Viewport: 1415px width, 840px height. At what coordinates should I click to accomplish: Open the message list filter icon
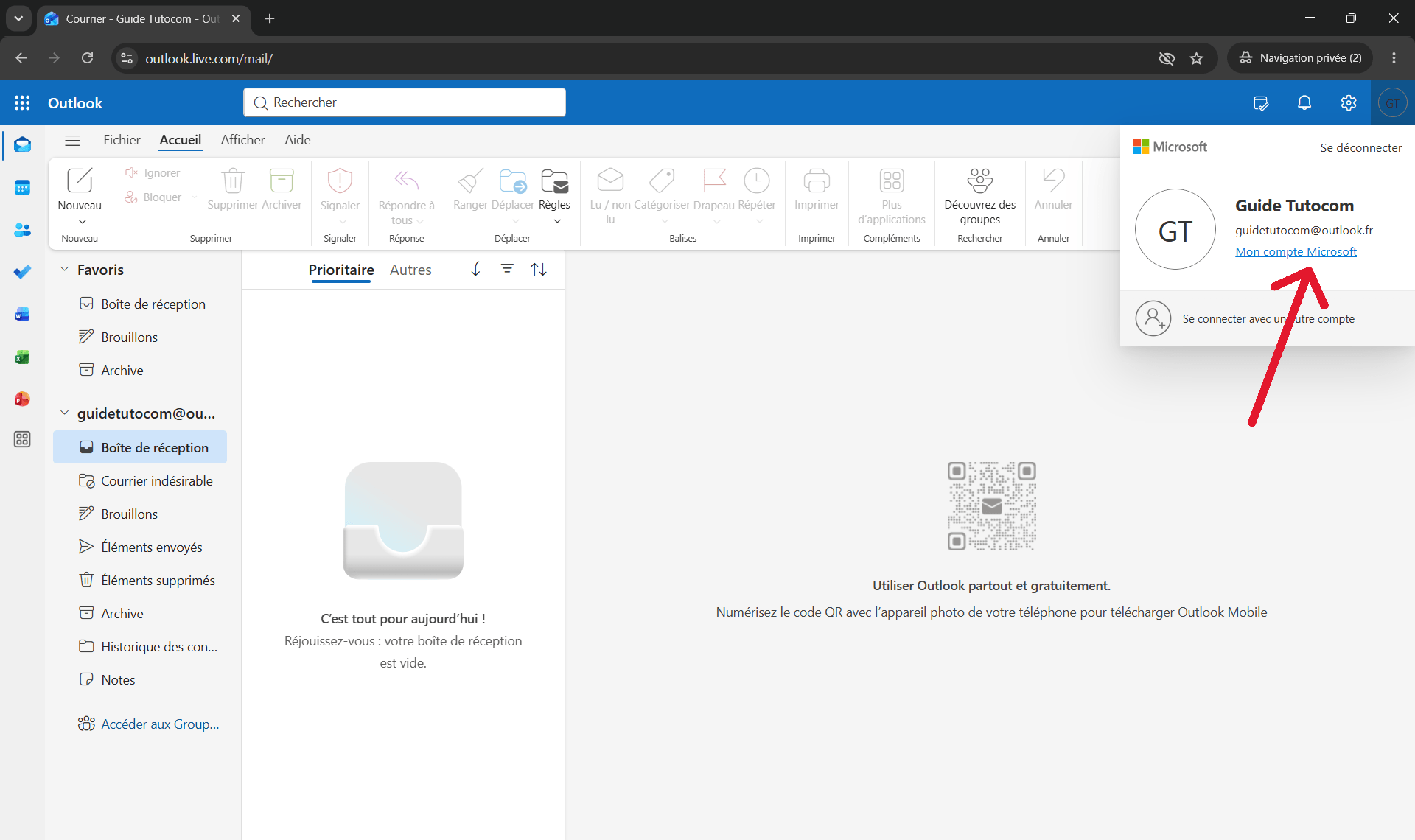coord(507,270)
